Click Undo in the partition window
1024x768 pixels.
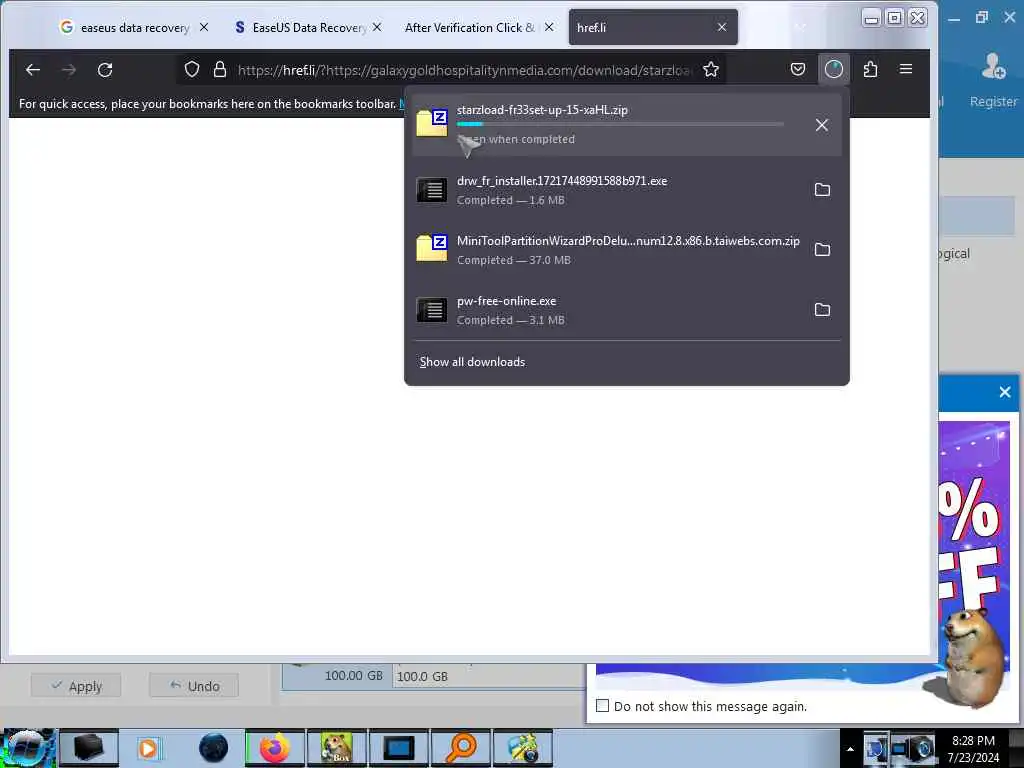tap(194, 686)
